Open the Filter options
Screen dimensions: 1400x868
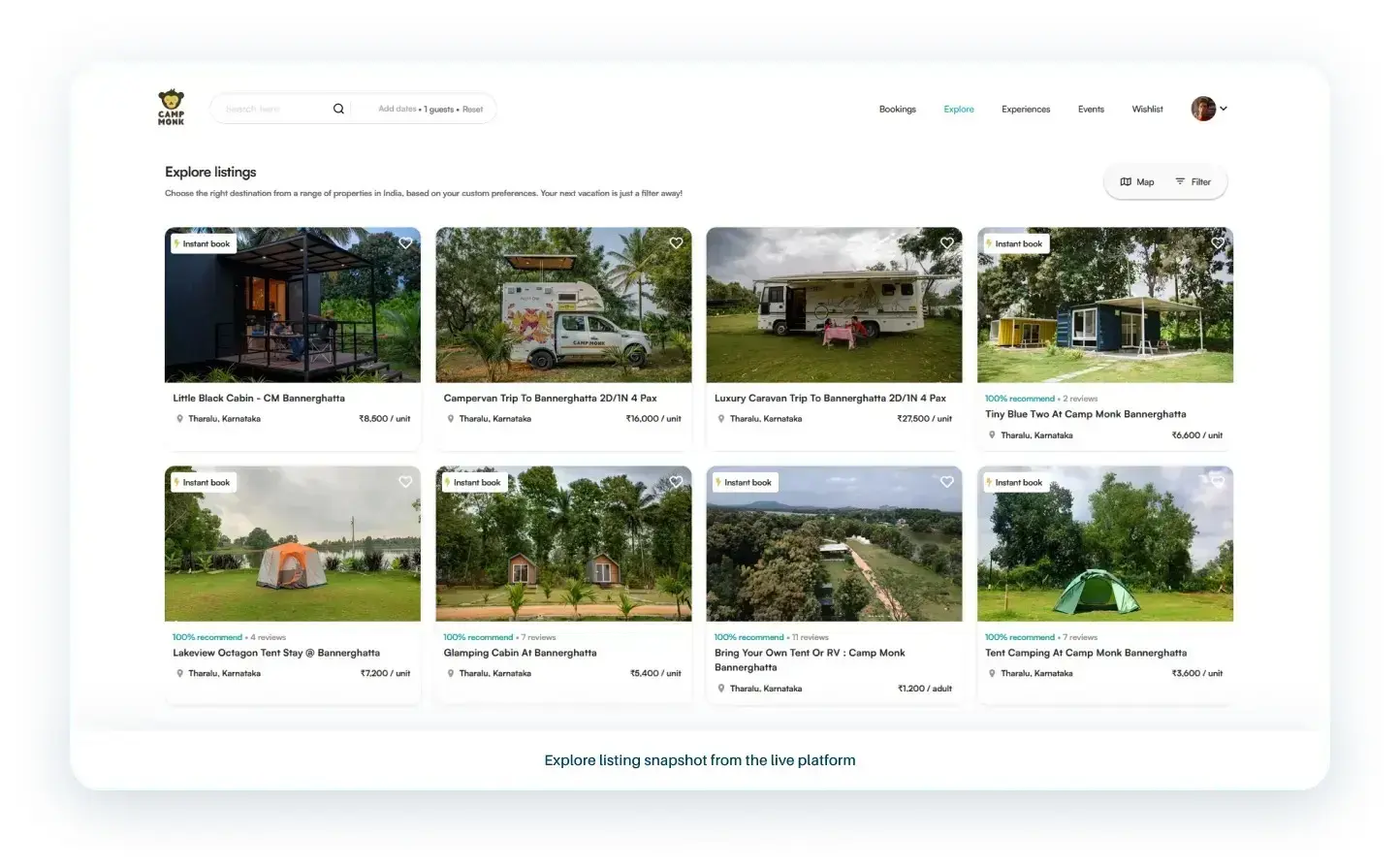tap(1193, 182)
